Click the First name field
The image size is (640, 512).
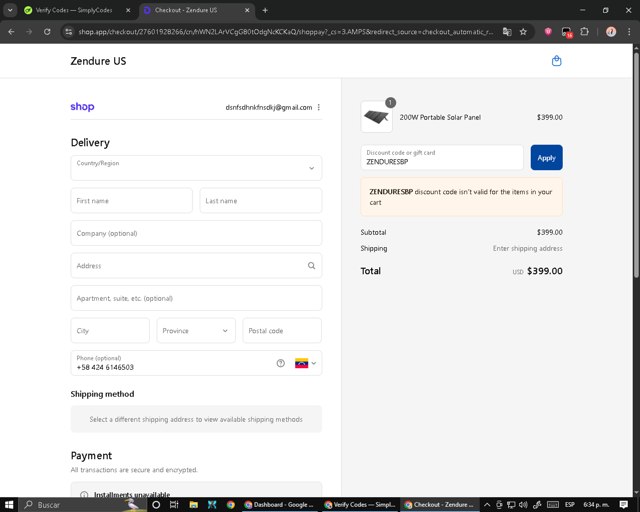point(131,200)
